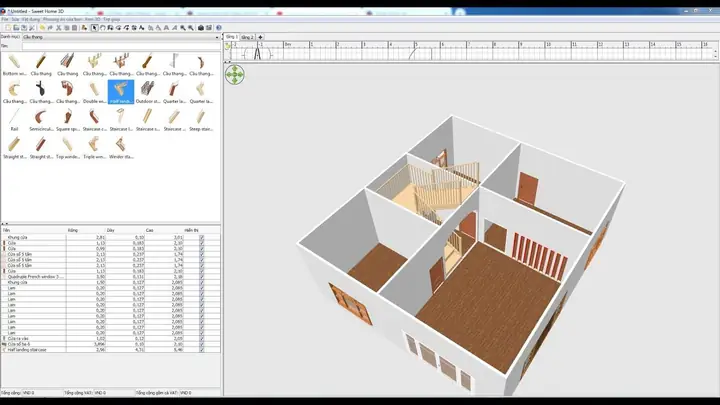
Task: Select the Half landing staircase row in furniture list
Action: pos(110,349)
